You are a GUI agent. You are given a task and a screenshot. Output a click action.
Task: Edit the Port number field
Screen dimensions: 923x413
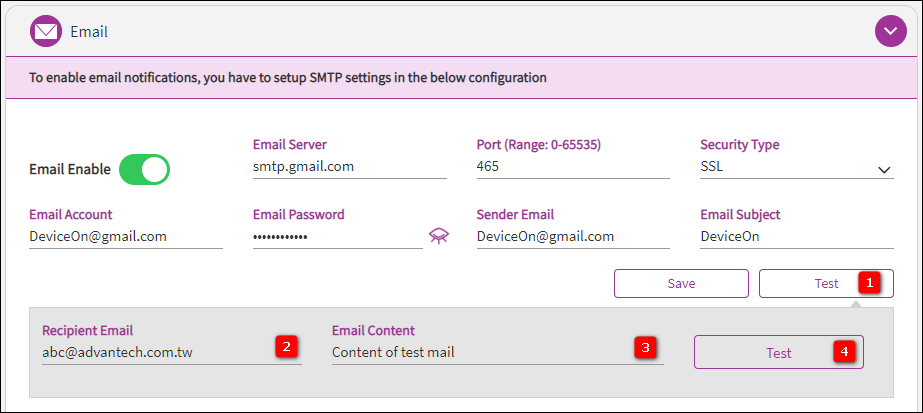[572, 167]
